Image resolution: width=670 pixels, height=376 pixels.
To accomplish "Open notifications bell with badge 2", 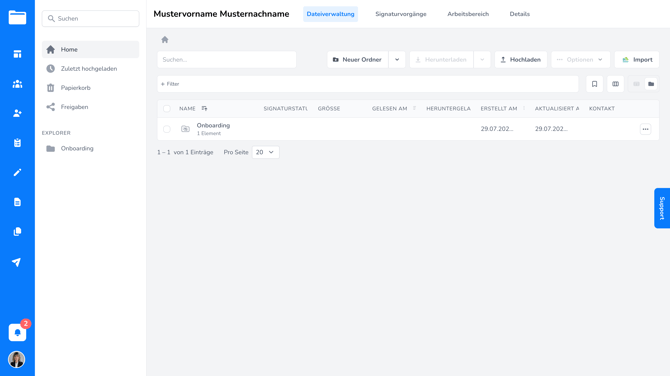I will tap(17, 332).
